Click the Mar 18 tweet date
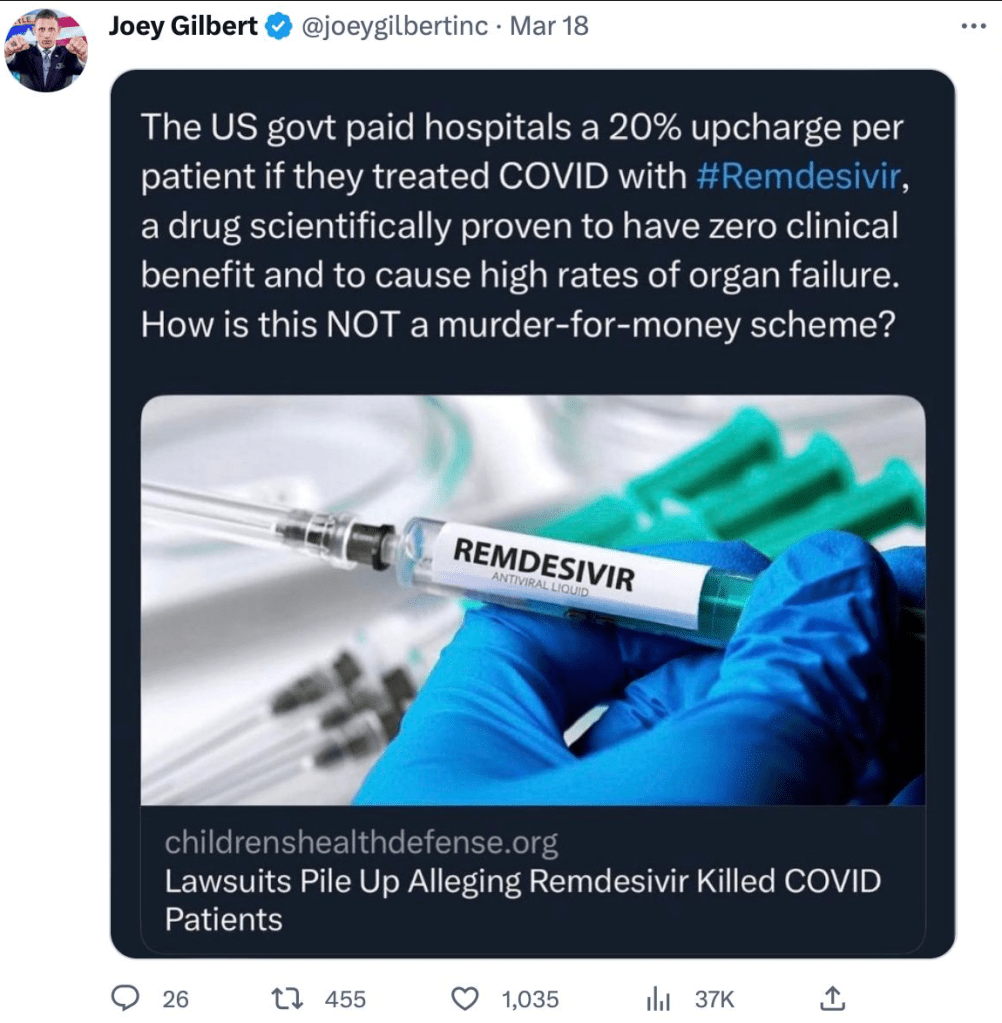 point(549,27)
